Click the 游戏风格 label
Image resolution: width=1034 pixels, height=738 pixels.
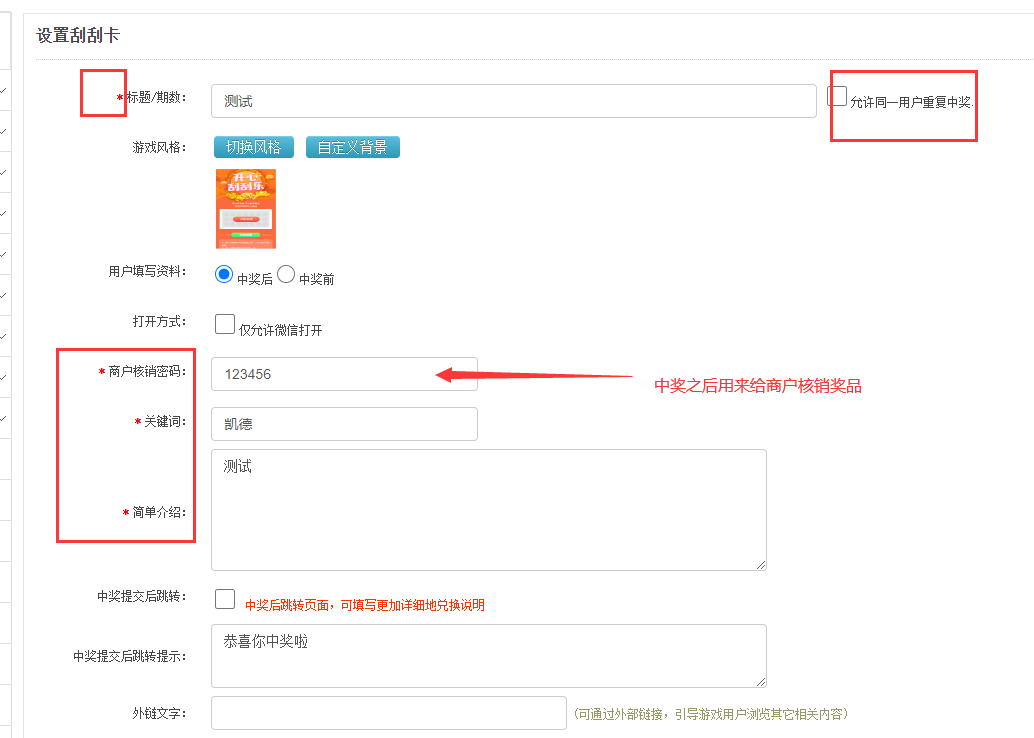[159, 147]
